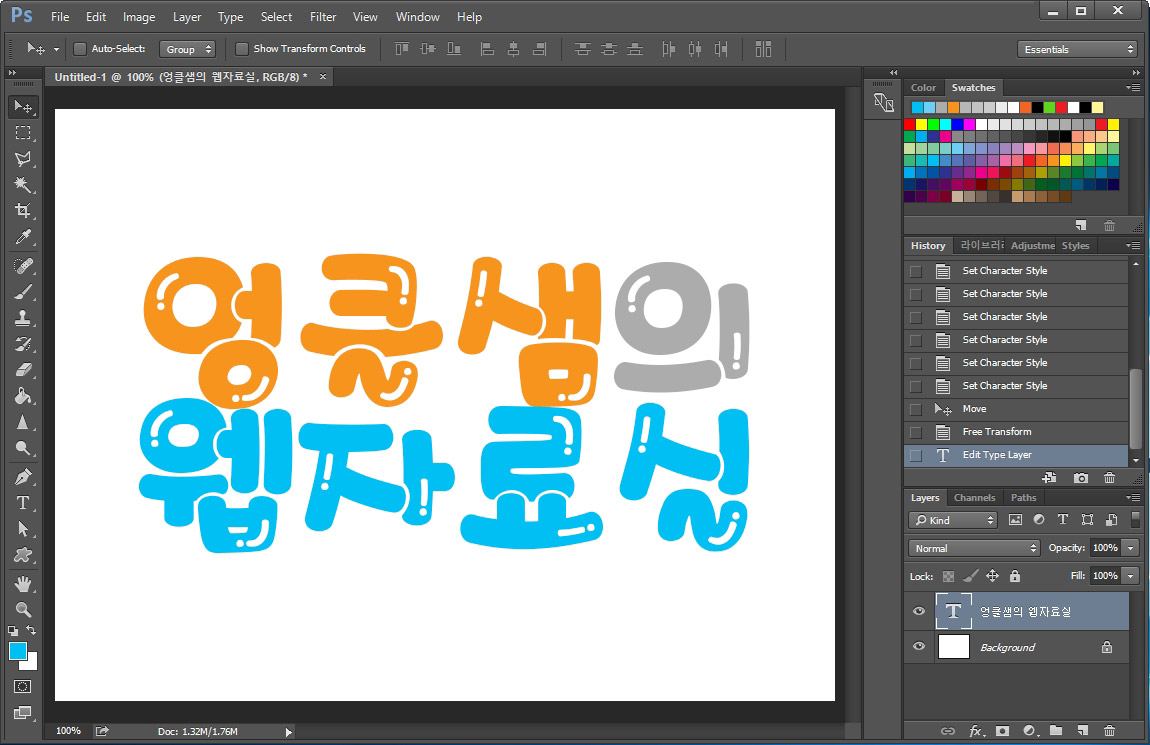Screen dimensions: 1150x745
Task: Toggle lock all padlock icon
Action: point(1015,576)
